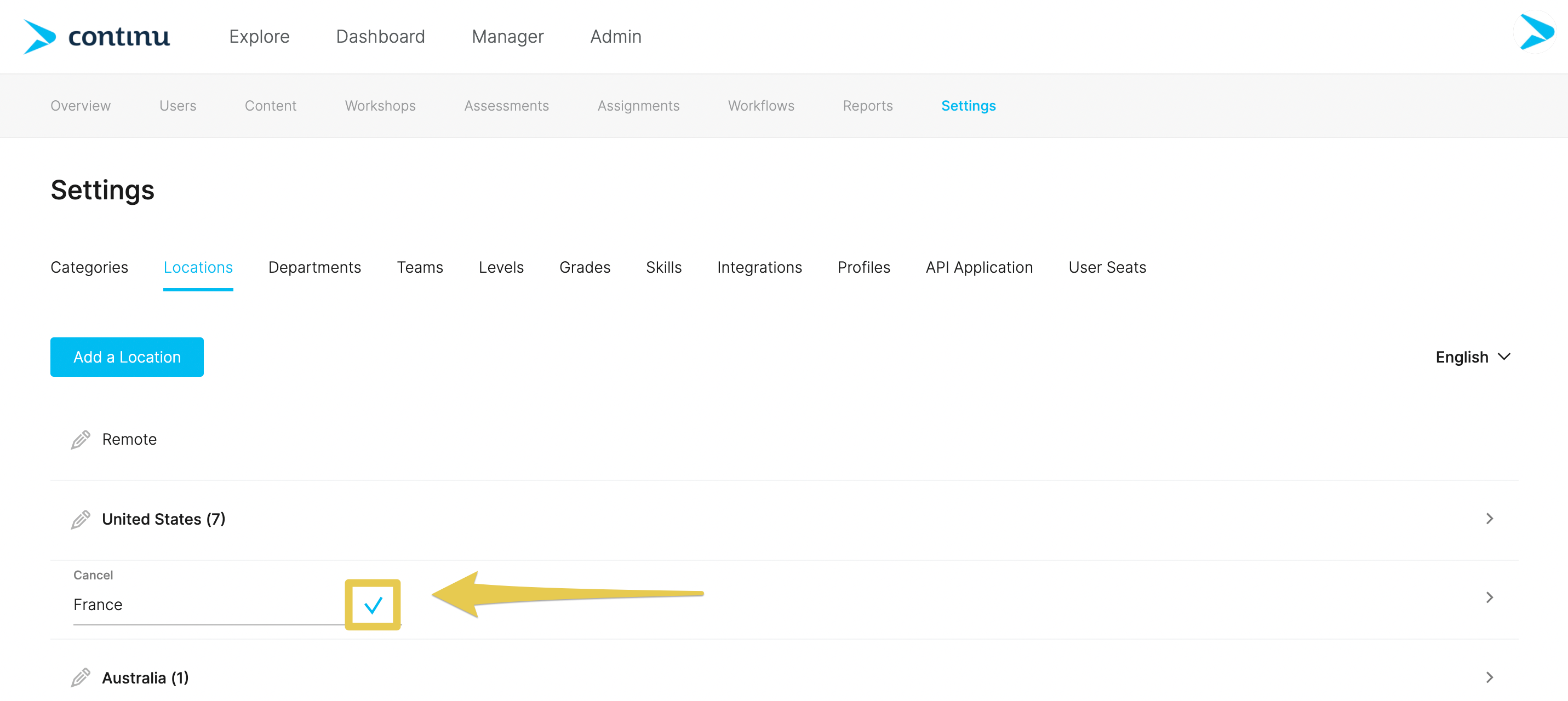Open the English language dropdown
Screen dimensions: 1568x701
(1473, 357)
